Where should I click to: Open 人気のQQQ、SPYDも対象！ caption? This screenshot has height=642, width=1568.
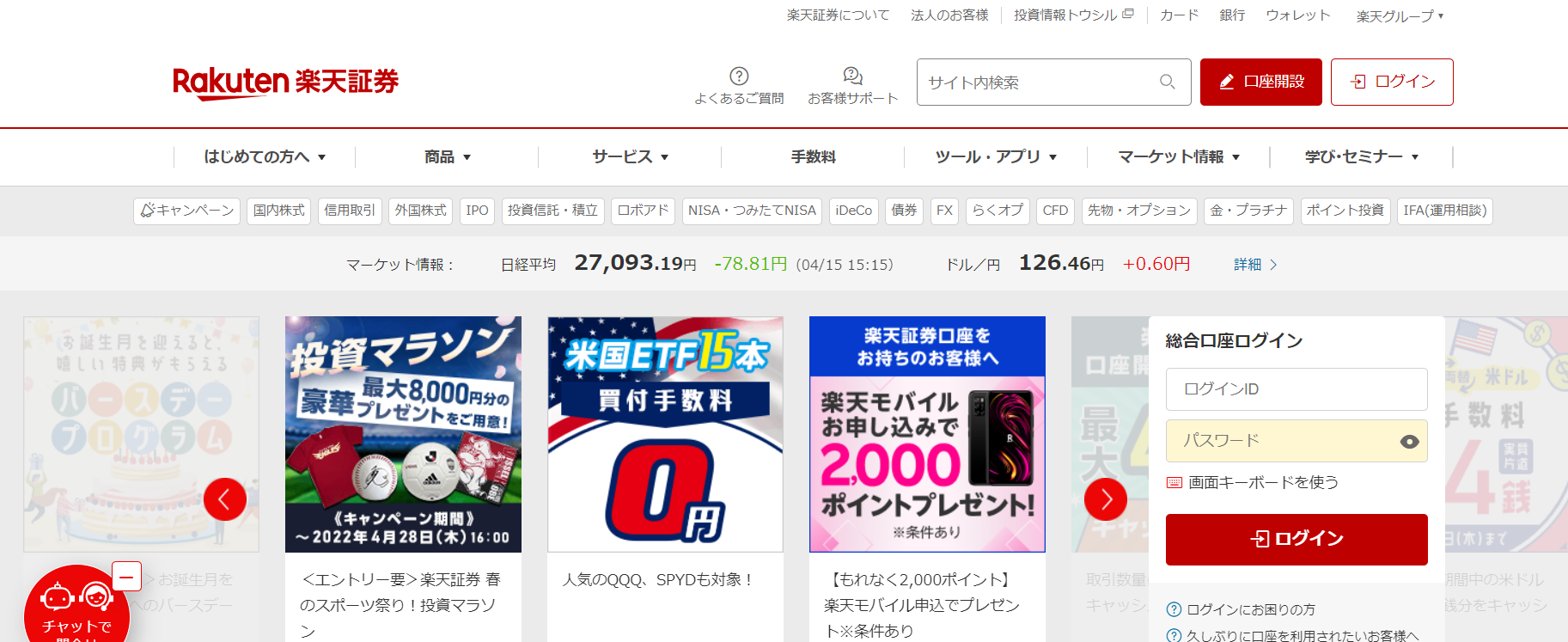click(x=658, y=580)
